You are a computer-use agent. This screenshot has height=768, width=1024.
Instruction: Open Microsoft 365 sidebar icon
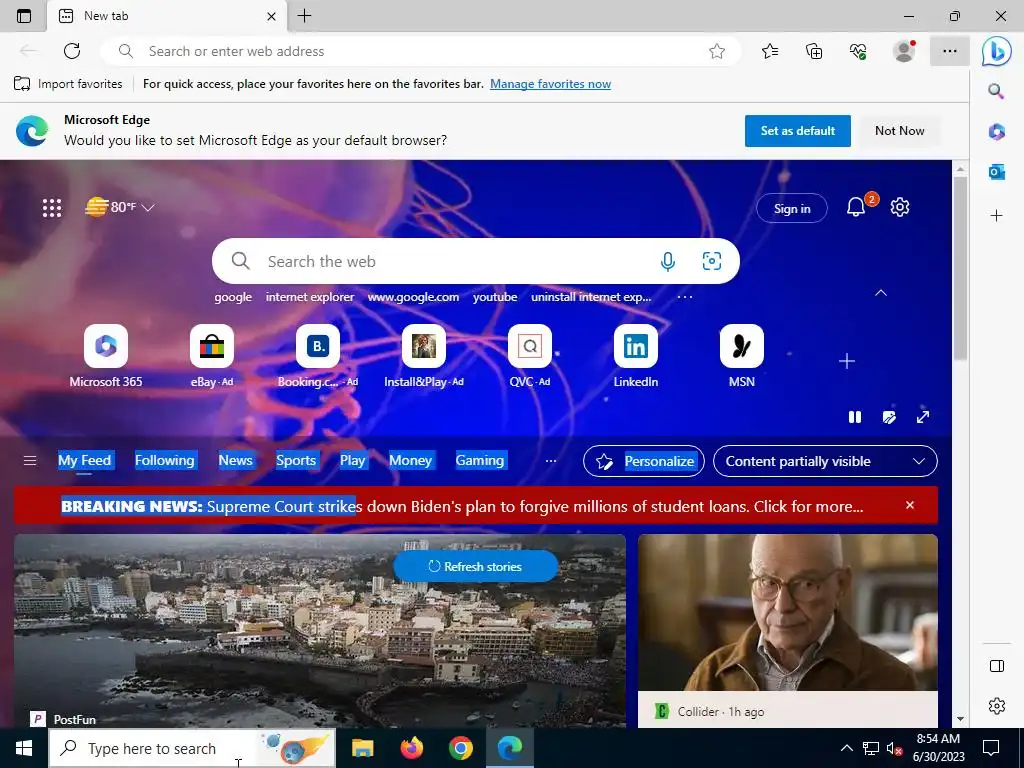(996, 131)
